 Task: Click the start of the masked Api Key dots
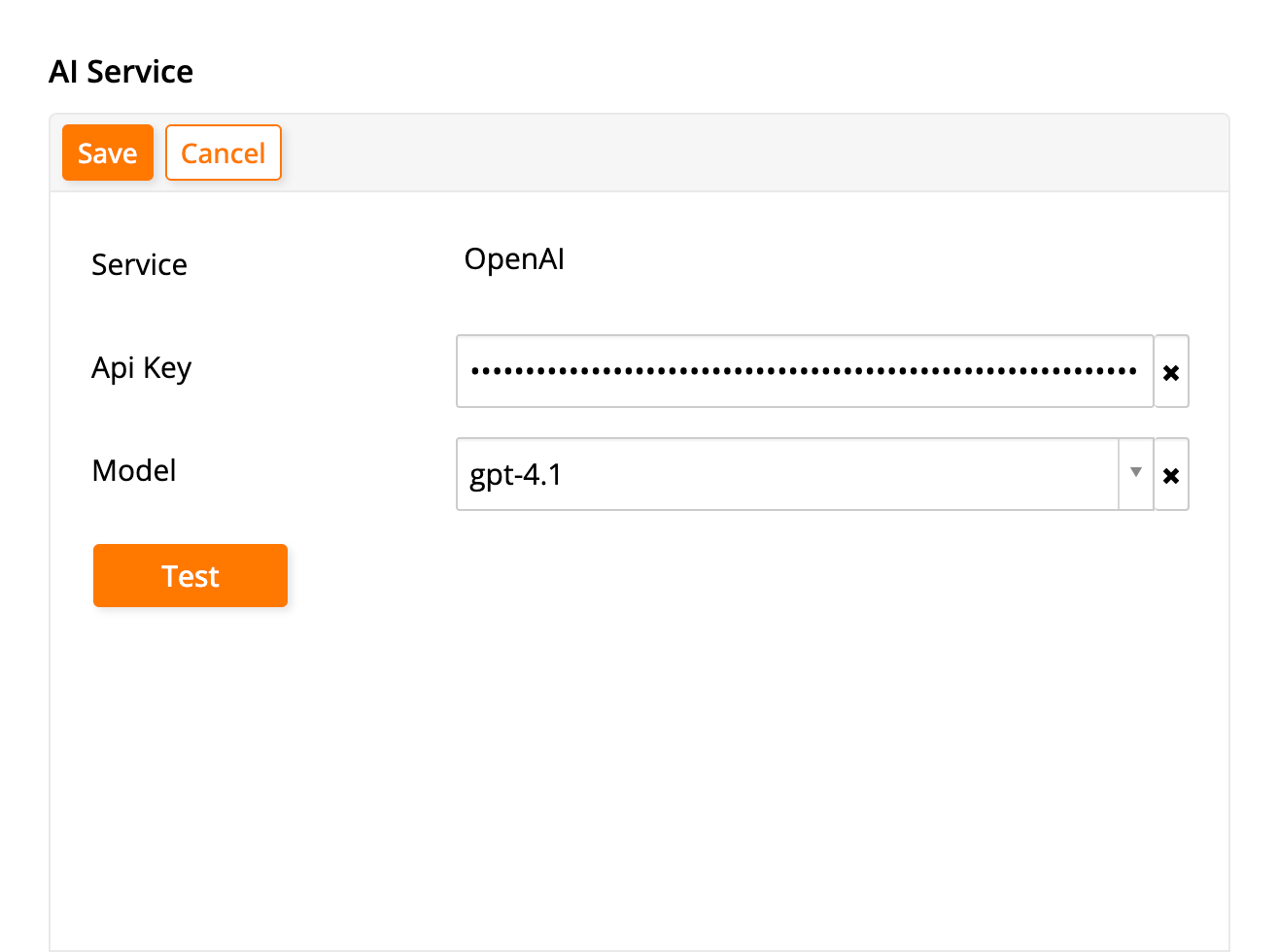(x=474, y=371)
